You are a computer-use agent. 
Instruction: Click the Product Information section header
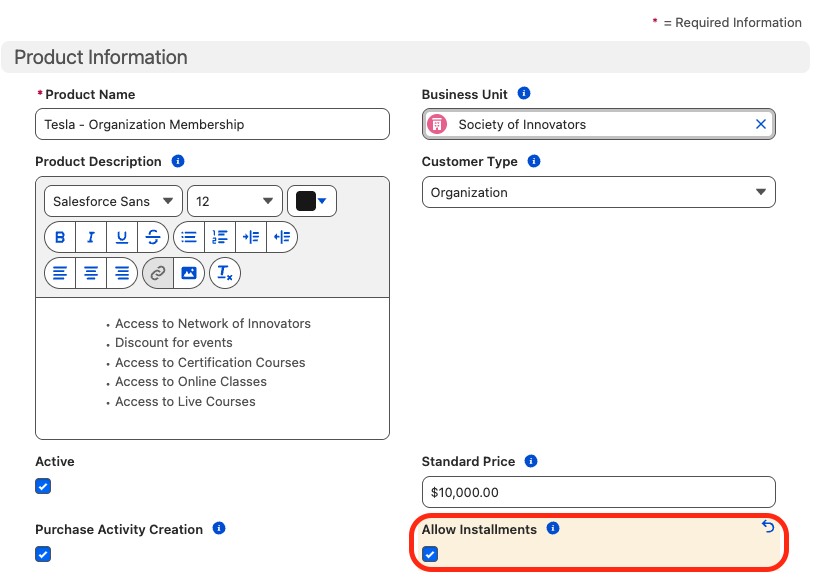pos(405,57)
